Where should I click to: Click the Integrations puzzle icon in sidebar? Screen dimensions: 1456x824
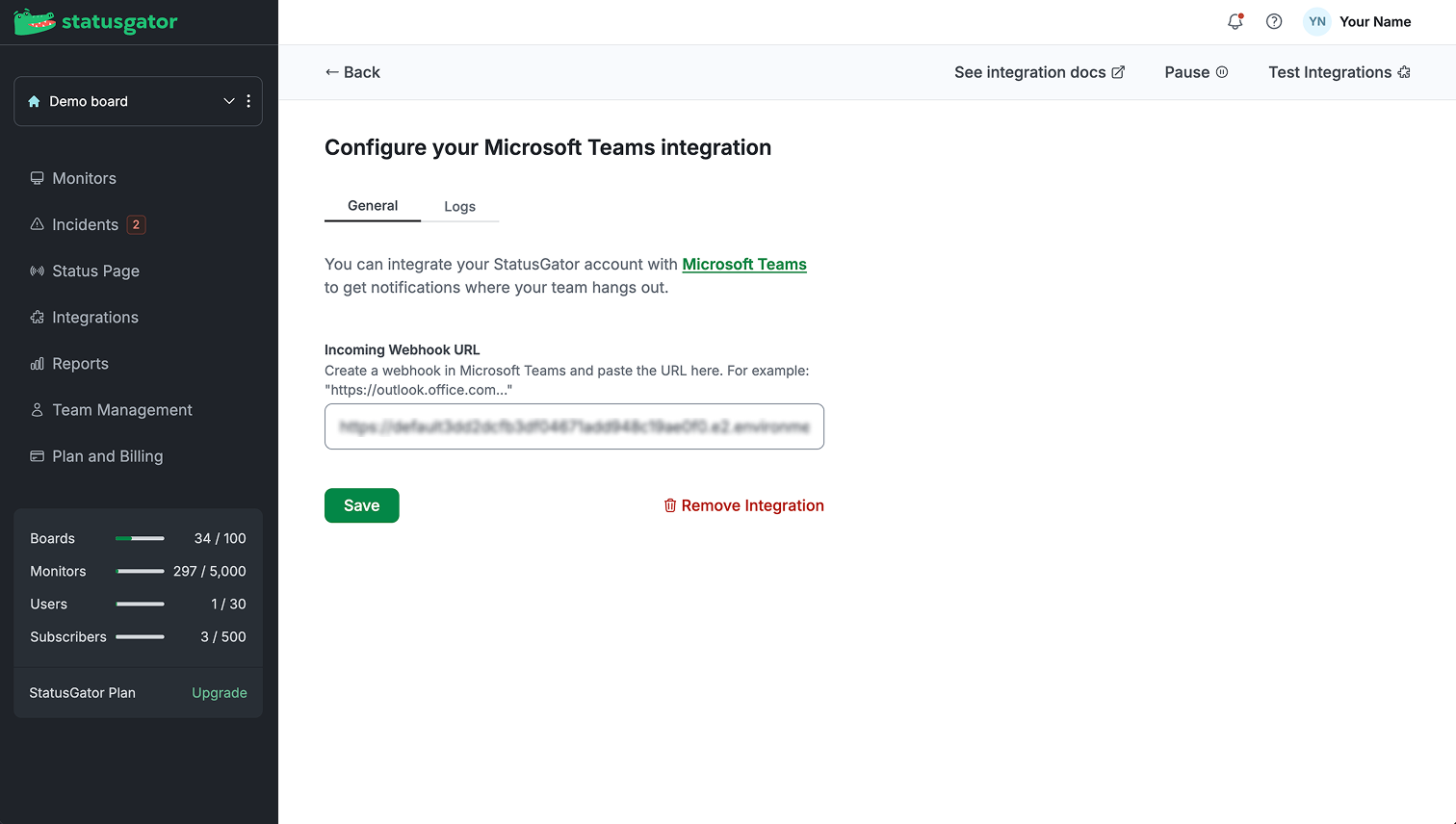coord(37,317)
